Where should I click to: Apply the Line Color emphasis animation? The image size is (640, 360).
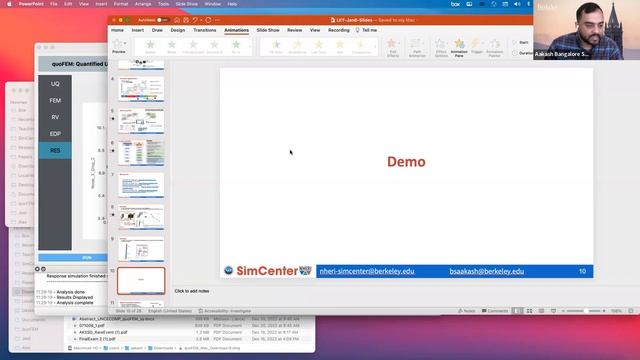[319, 47]
